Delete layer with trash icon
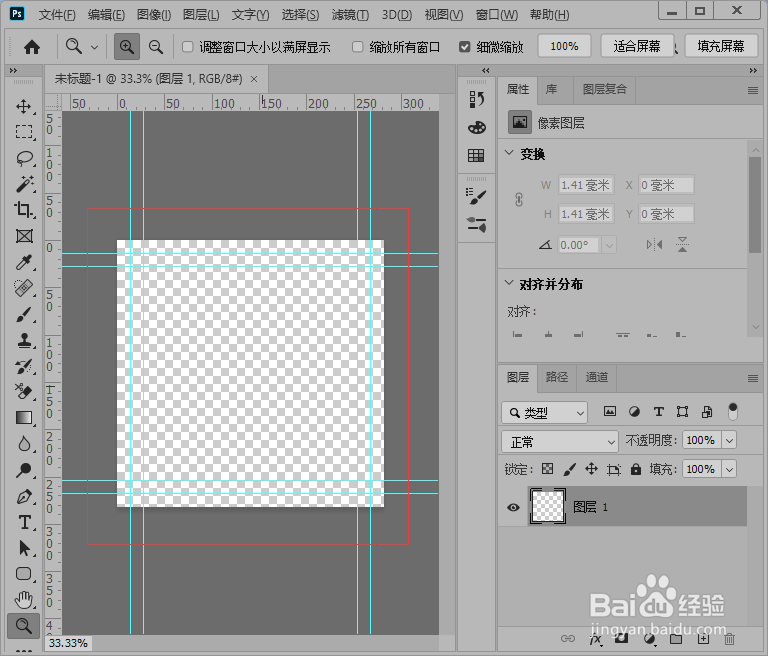The image size is (768, 656). (x=729, y=639)
